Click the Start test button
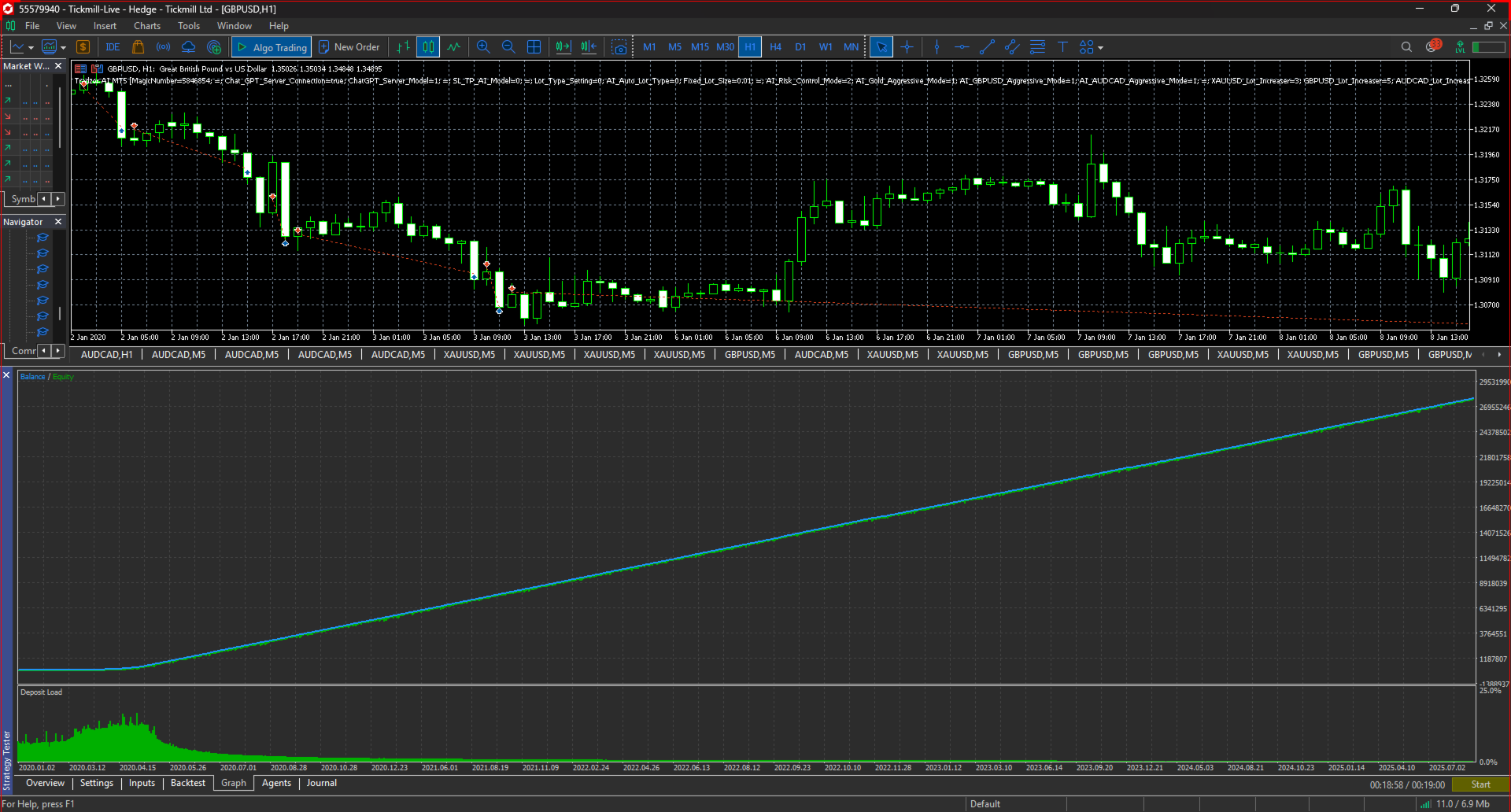The width and height of the screenshot is (1511, 812). point(1480,784)
